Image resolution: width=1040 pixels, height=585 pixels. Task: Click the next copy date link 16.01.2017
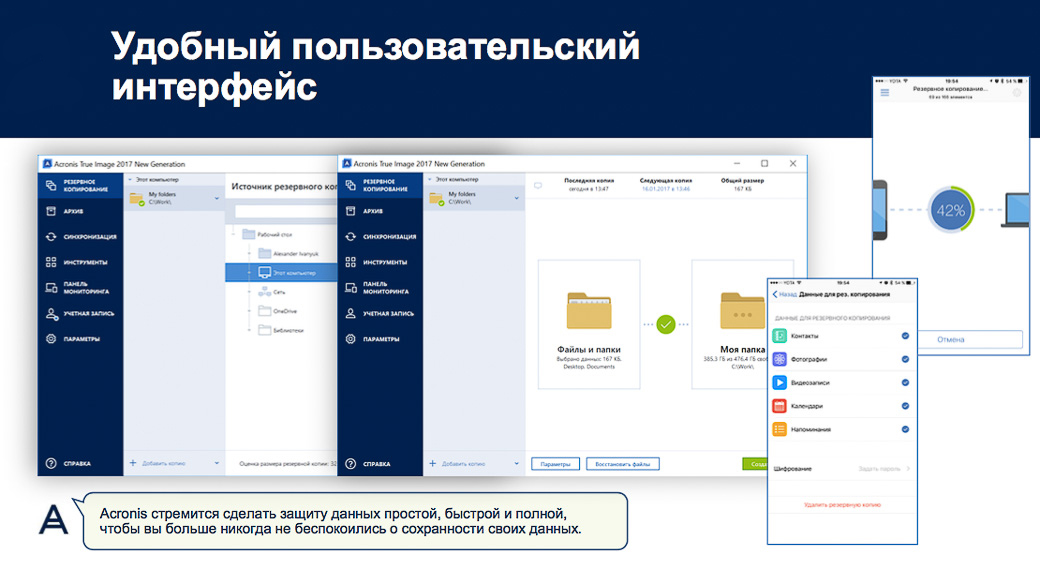[x=665, y=189]
